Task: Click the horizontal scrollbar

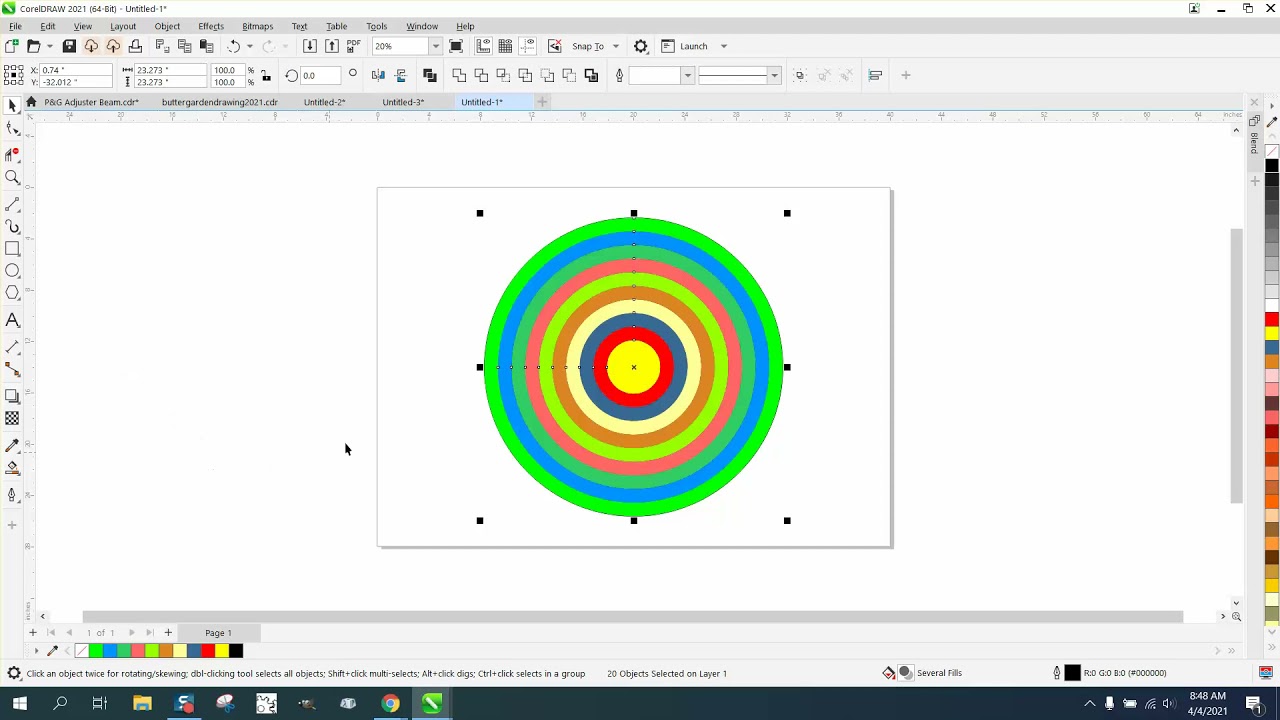Action: (x=632, y=617)
